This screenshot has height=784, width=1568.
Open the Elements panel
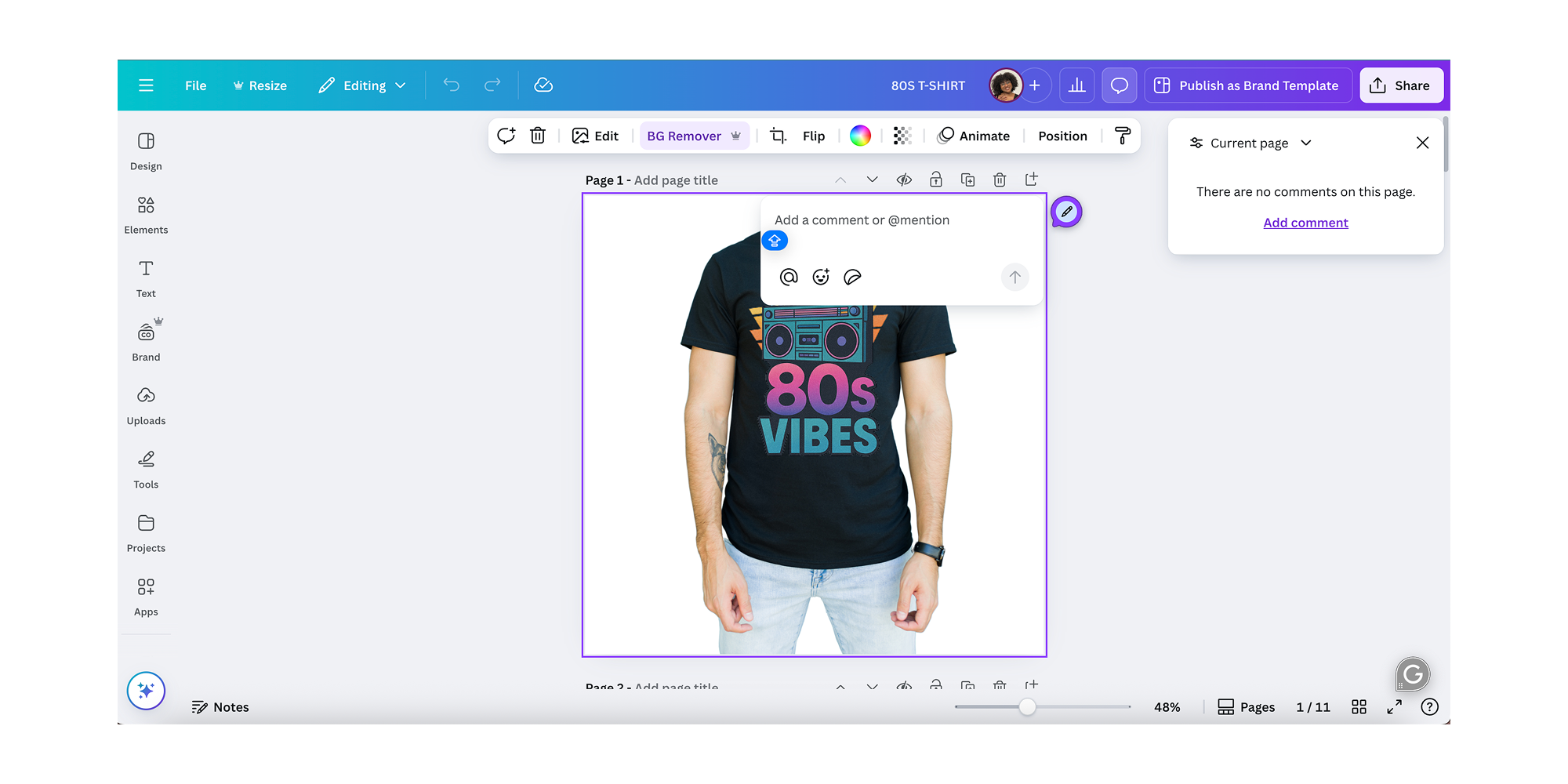[x=146, y=214]
